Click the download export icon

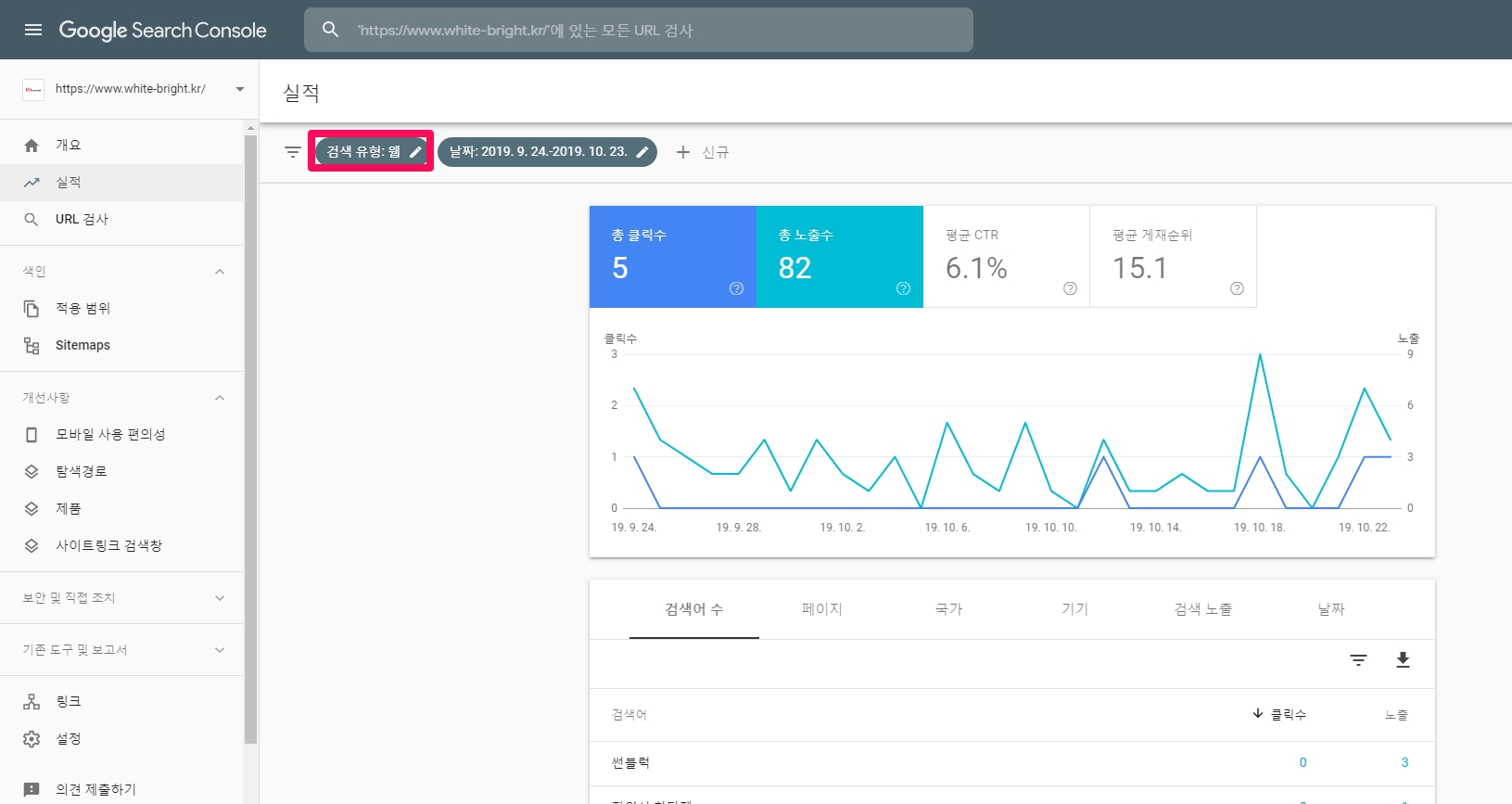pyautogui.click(x=1403, y=659)
